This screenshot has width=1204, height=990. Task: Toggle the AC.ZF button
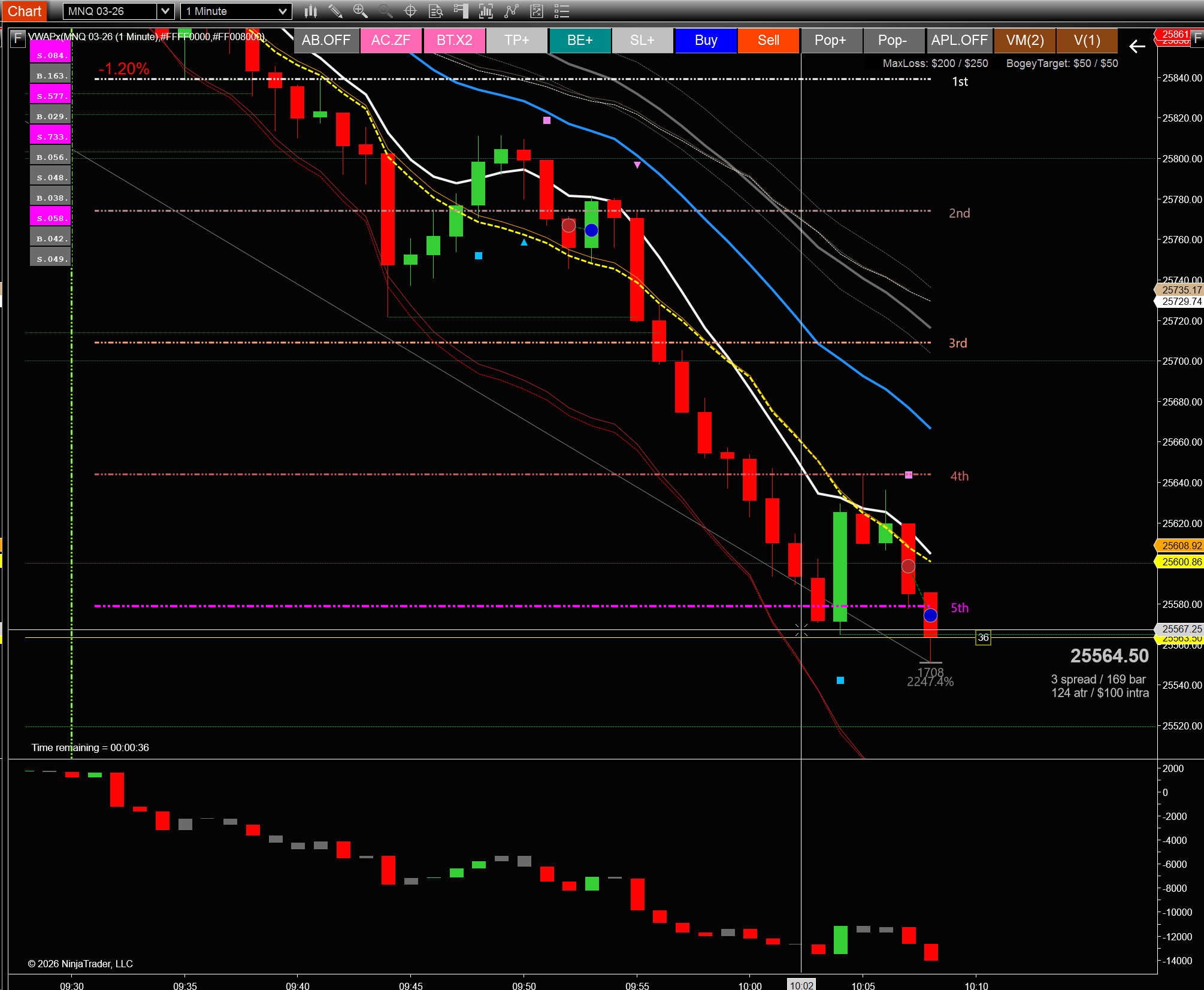[x=391, y=40]
